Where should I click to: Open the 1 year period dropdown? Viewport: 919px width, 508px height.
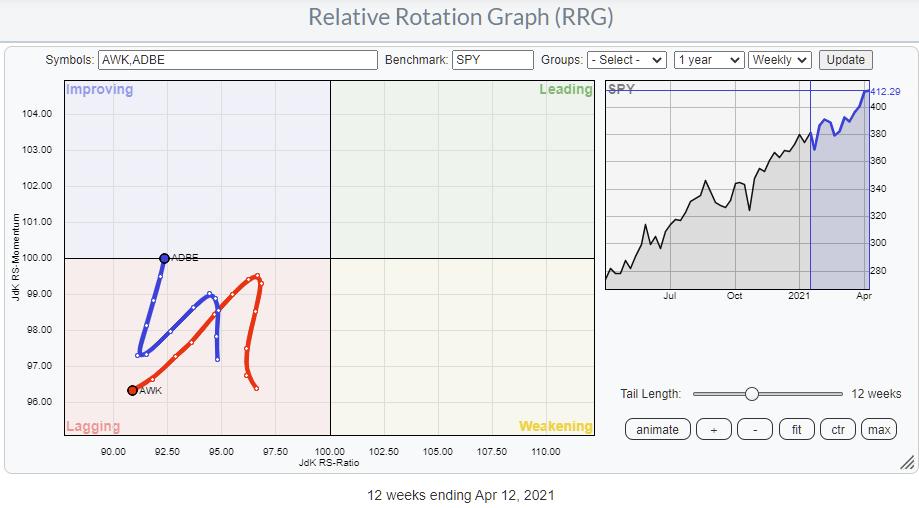click(x=709, y=60)
